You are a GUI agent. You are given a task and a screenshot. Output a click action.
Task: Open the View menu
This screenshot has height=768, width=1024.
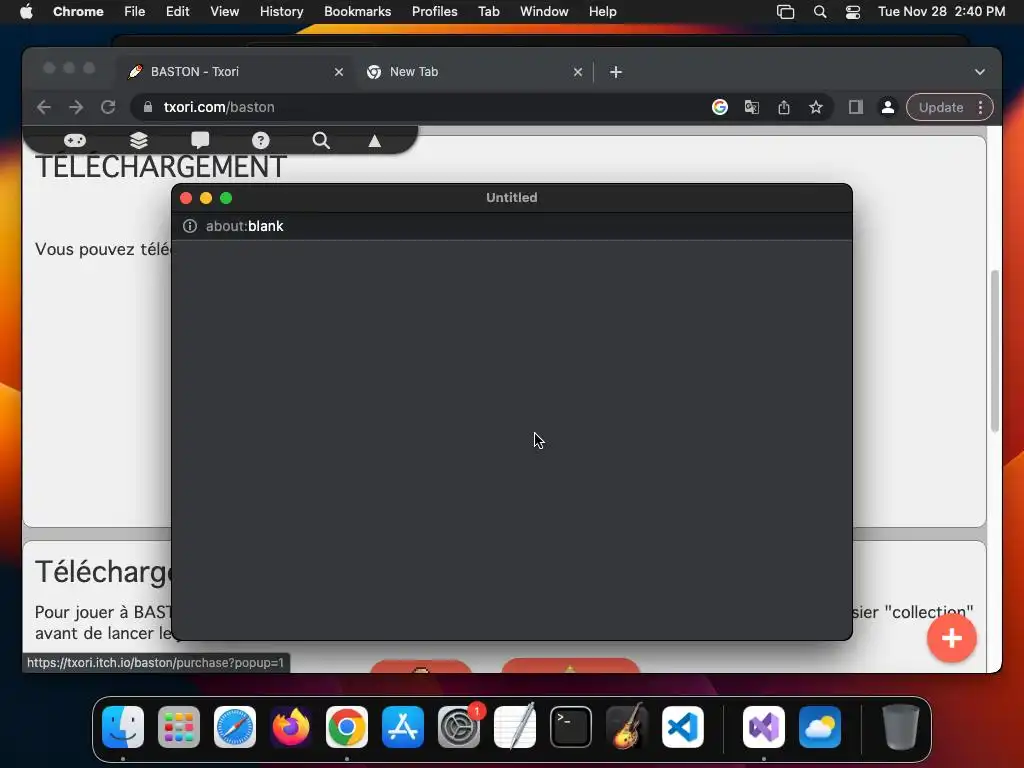(224, 12)
